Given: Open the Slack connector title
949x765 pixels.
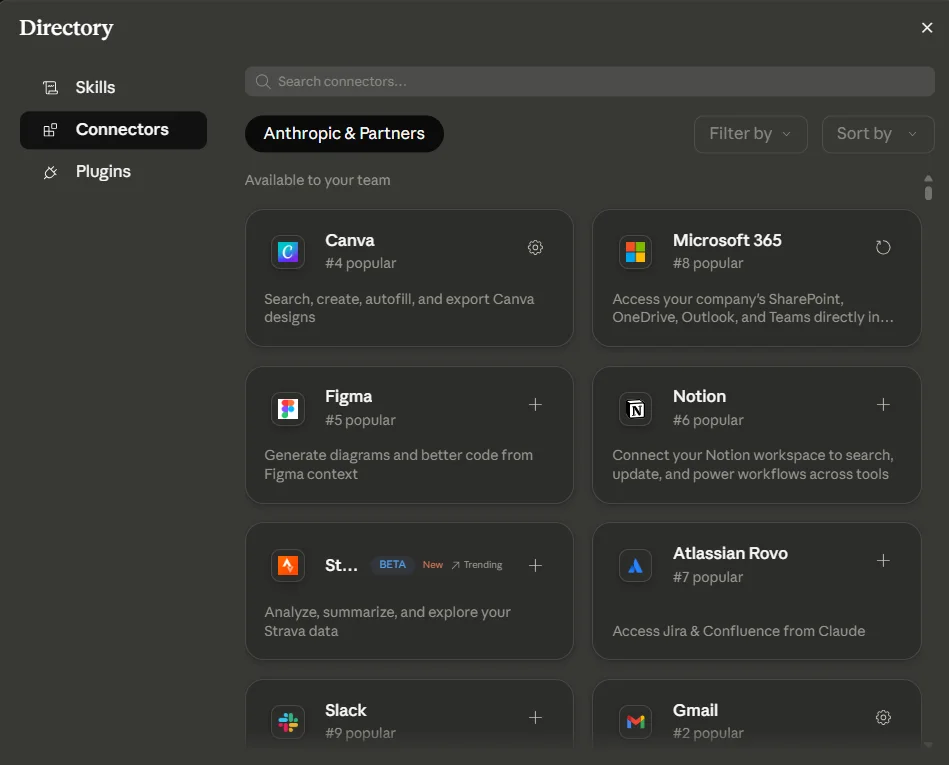Looking at the screenshot, I should pyautogui.click(x=346, y=710).
